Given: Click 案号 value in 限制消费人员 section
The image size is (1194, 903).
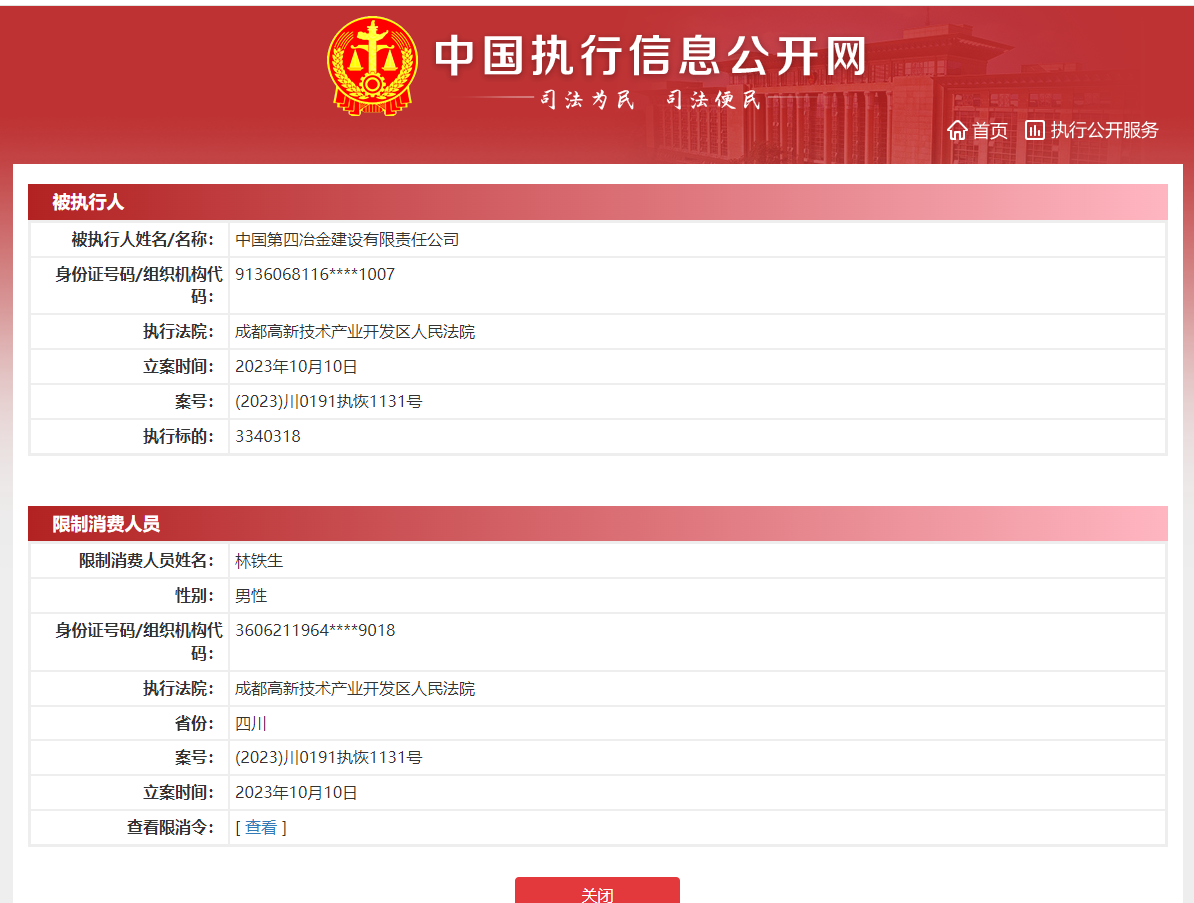Looking at the screenshot, I should [329, 758].
